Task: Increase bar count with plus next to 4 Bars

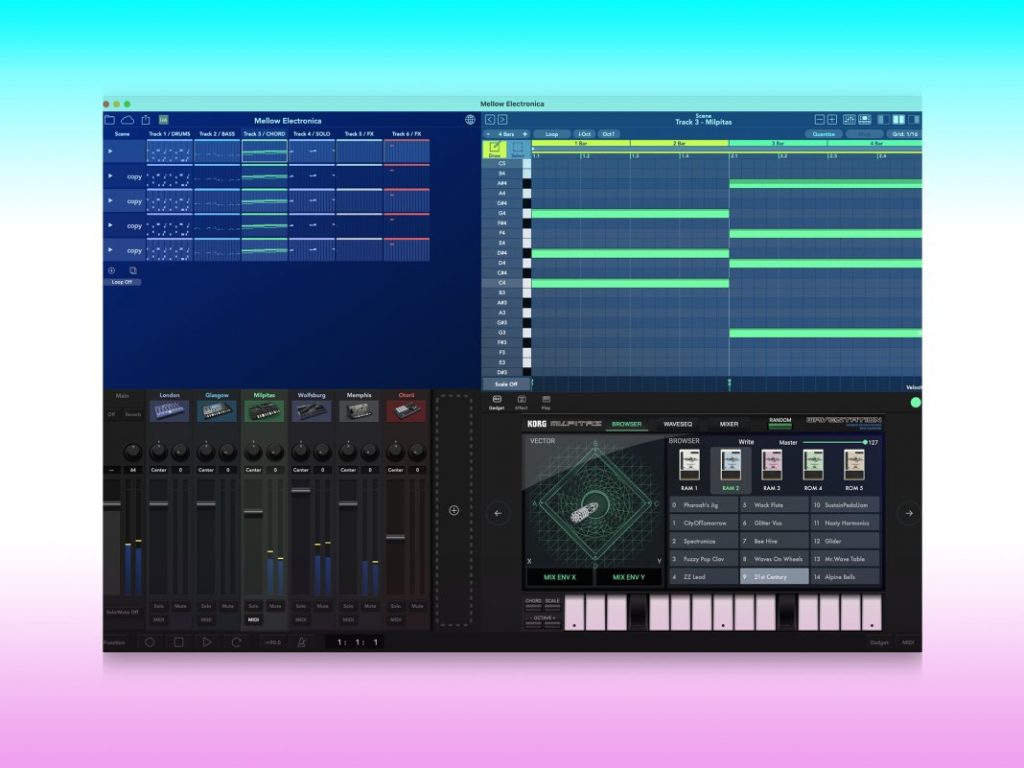Action: pyautogui.click(x=525, y=134)
